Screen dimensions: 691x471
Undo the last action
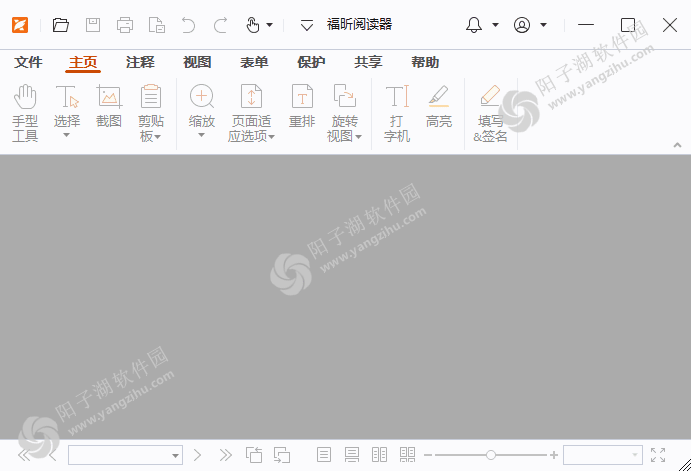[x=188, y=25]
